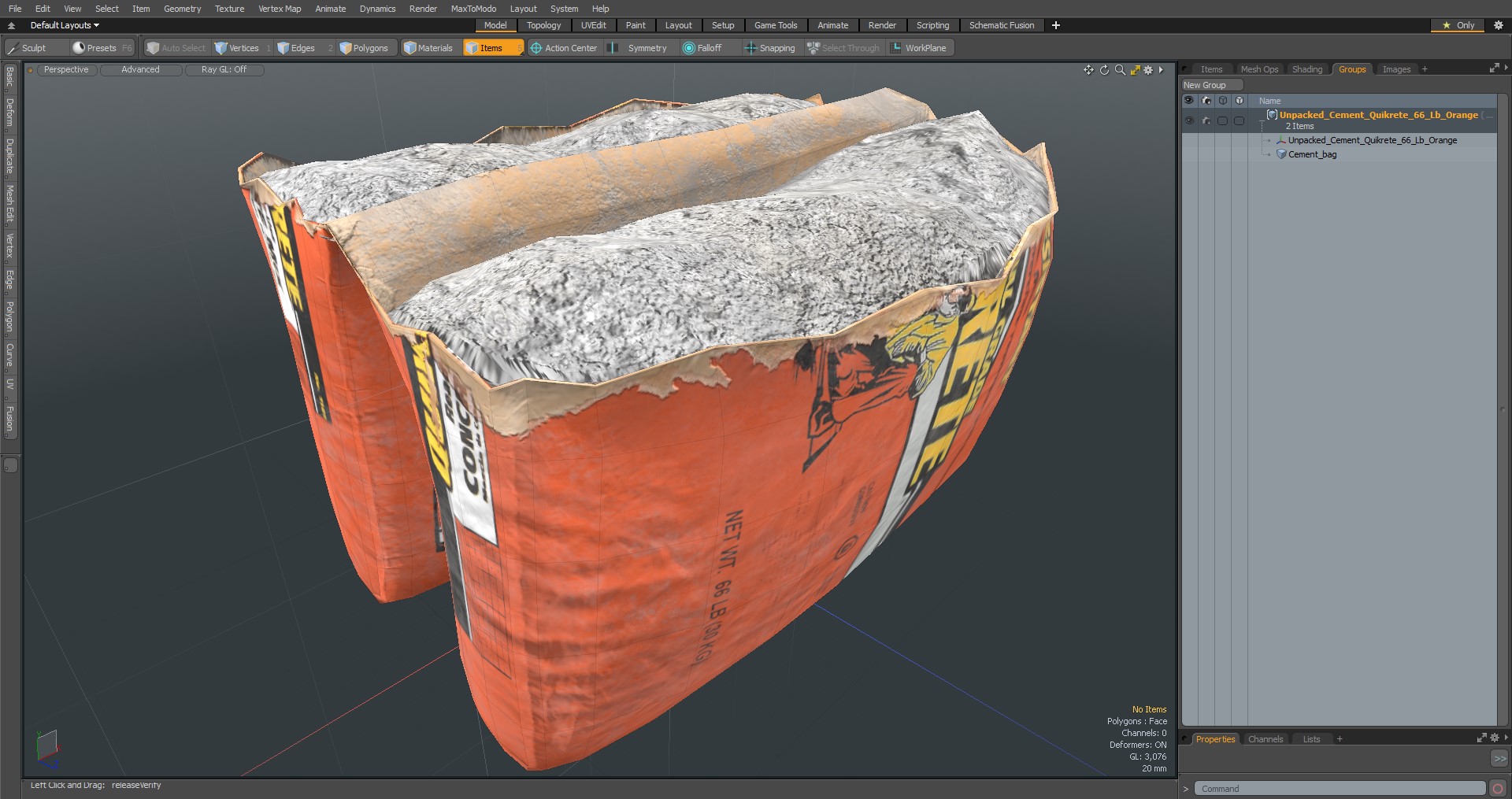The width and height of the screenshot is (1512, 799).
Task: Switch to Vertices selection mode
Action: [243, 48]
